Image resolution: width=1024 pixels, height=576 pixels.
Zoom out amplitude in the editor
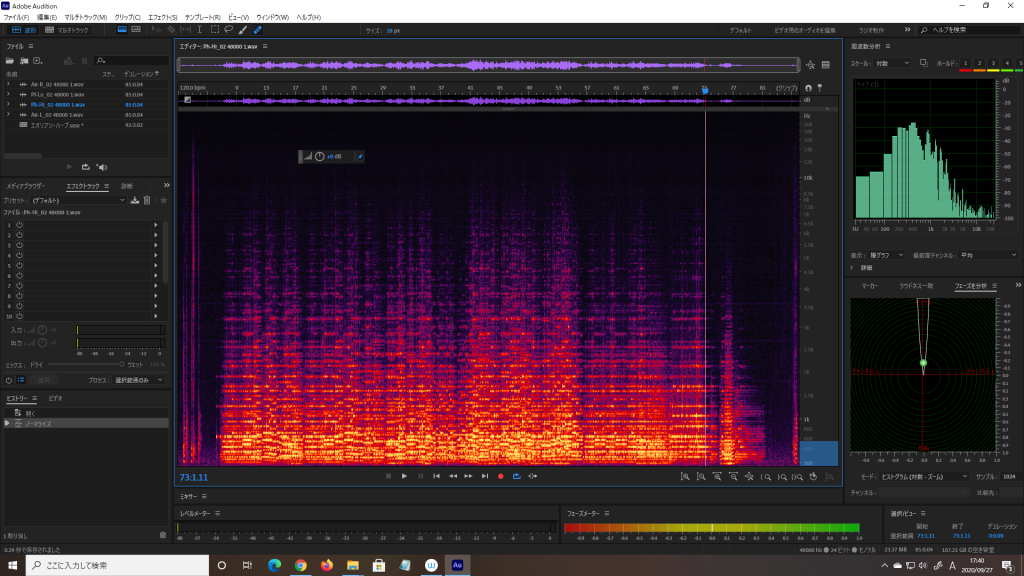[x=701, y=477]
